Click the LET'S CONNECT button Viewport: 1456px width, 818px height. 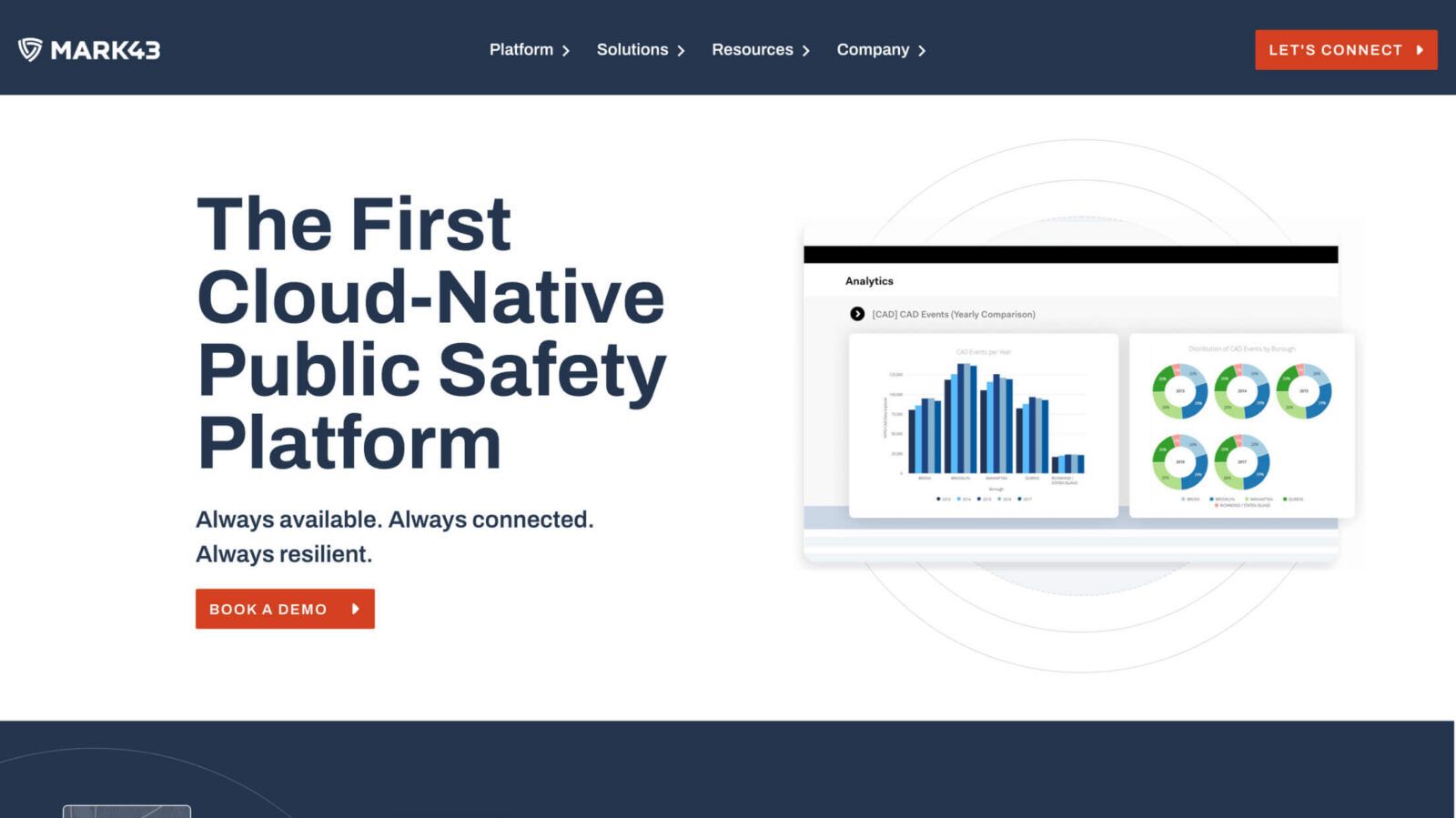point(1346,50)
